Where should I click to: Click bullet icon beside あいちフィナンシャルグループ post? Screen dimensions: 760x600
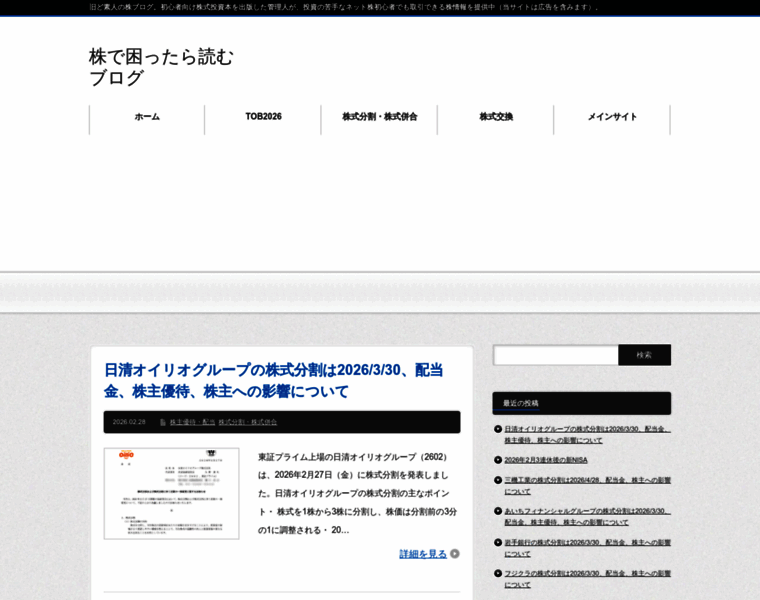(498, 511)
